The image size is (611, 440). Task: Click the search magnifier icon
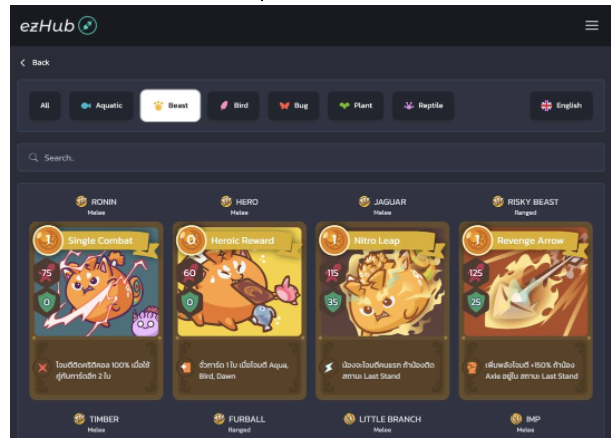pos(34,157)
